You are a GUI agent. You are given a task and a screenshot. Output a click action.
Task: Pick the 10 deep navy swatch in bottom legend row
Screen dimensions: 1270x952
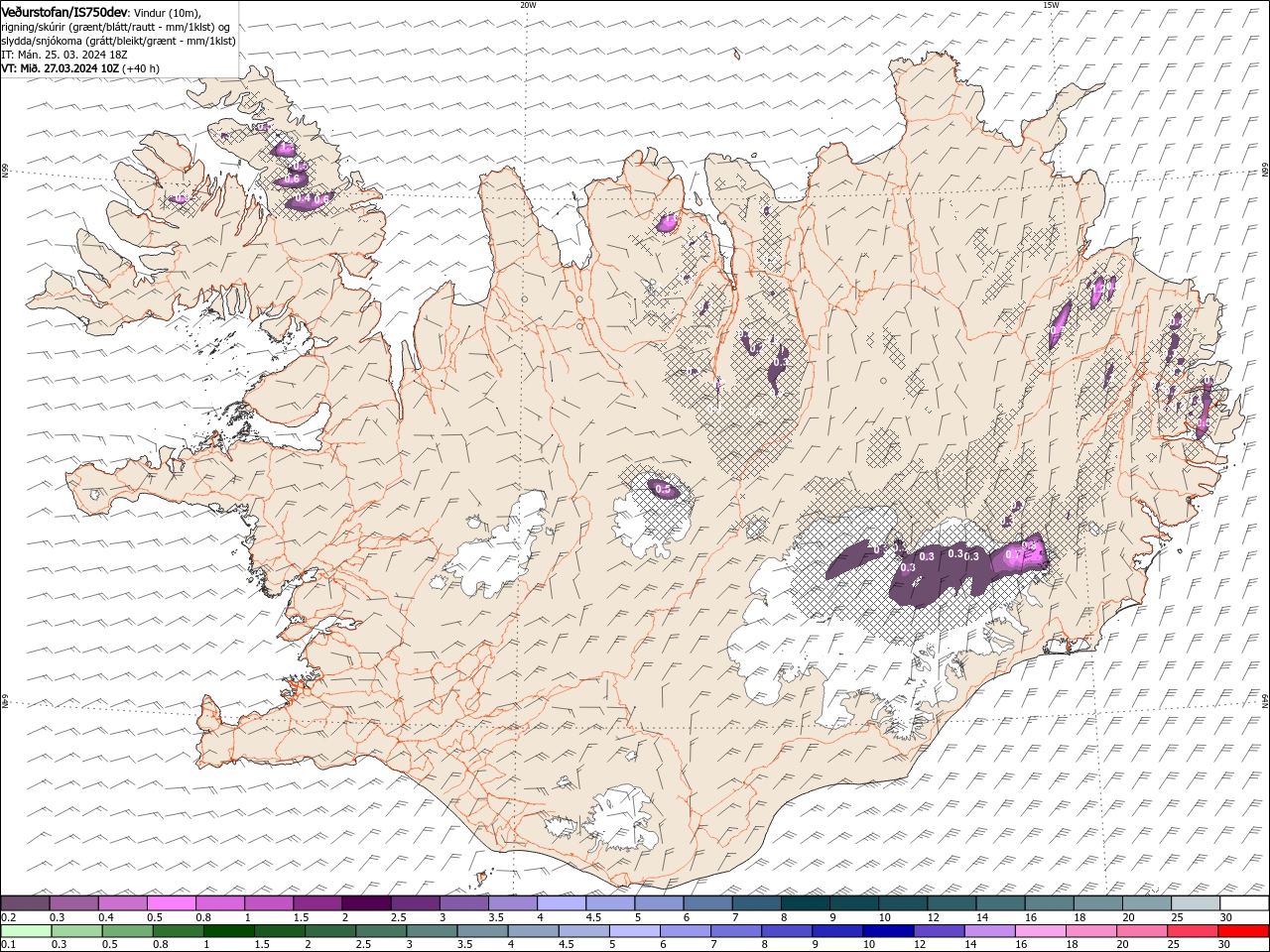pyautogui.click(x=888, y=931)
